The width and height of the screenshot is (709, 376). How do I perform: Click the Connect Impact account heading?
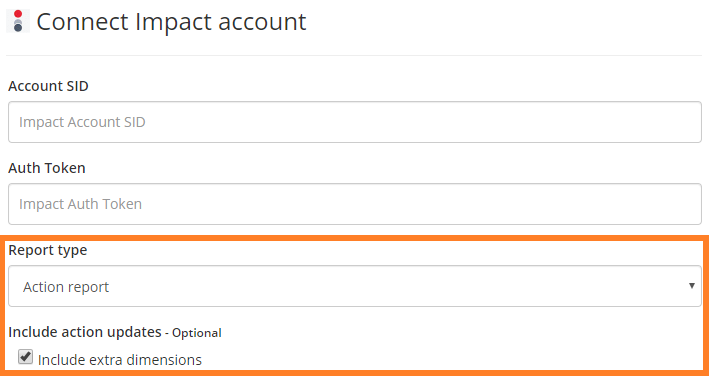pos(171,21)
